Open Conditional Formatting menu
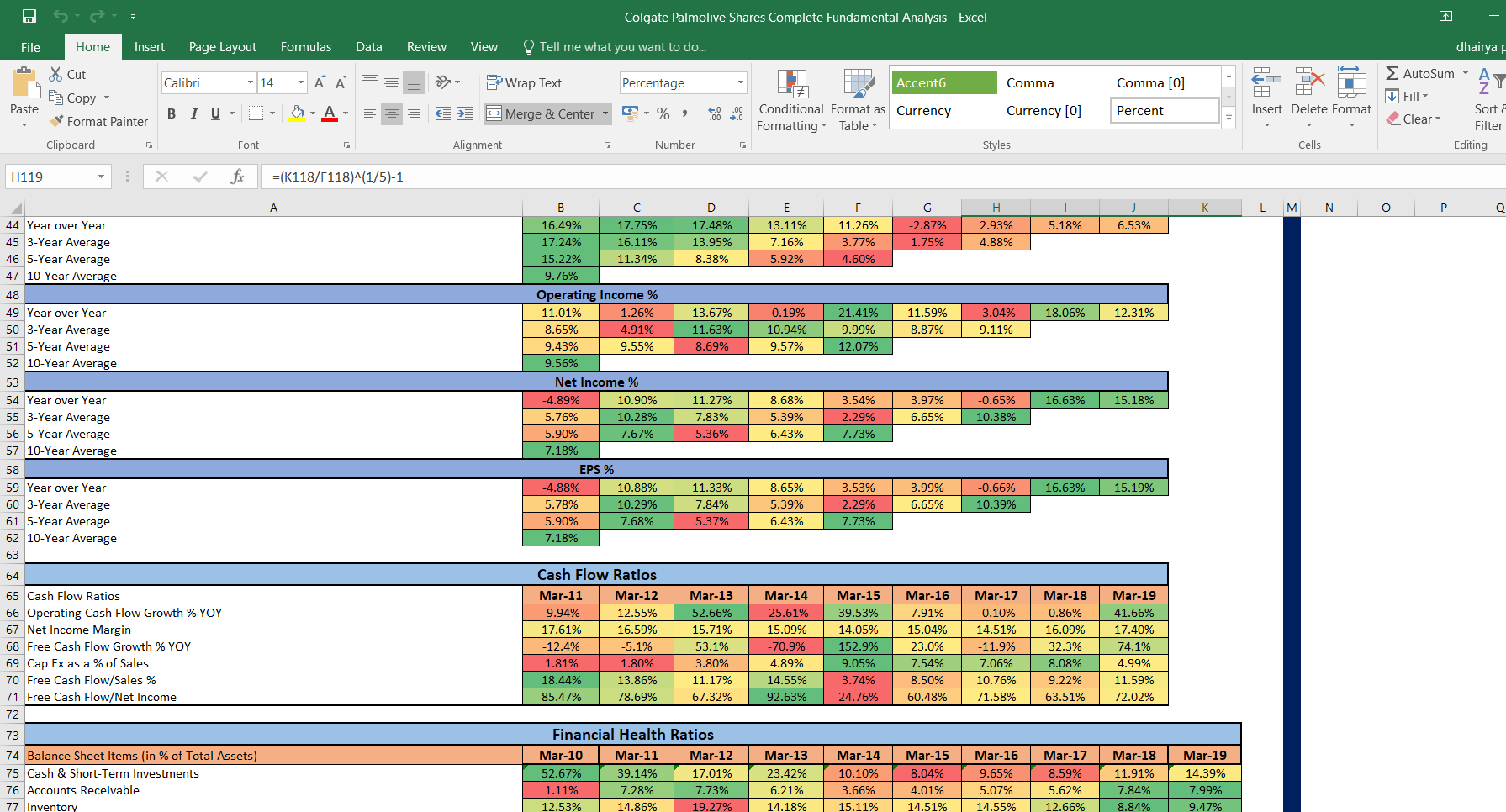Viewport: 1506px width, 812px height. (x=791, y=100)
